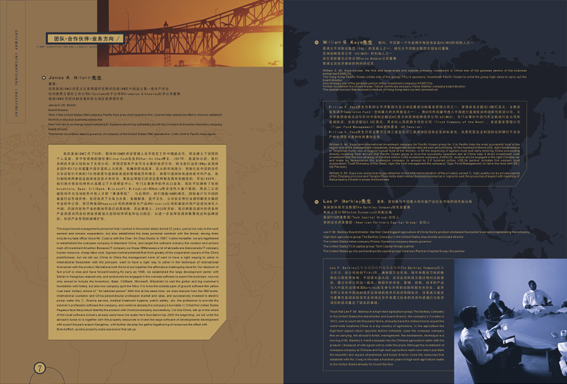Click the circled page number 7

click(40, 368)
